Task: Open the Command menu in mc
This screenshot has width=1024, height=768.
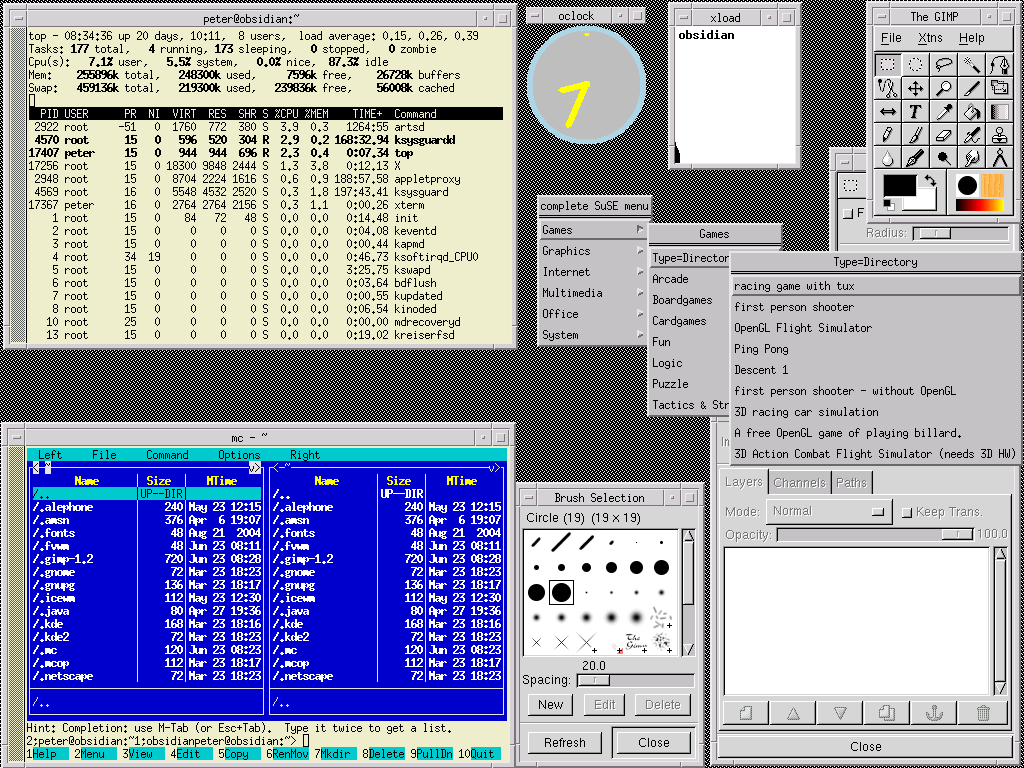Action: coord(167,455)
